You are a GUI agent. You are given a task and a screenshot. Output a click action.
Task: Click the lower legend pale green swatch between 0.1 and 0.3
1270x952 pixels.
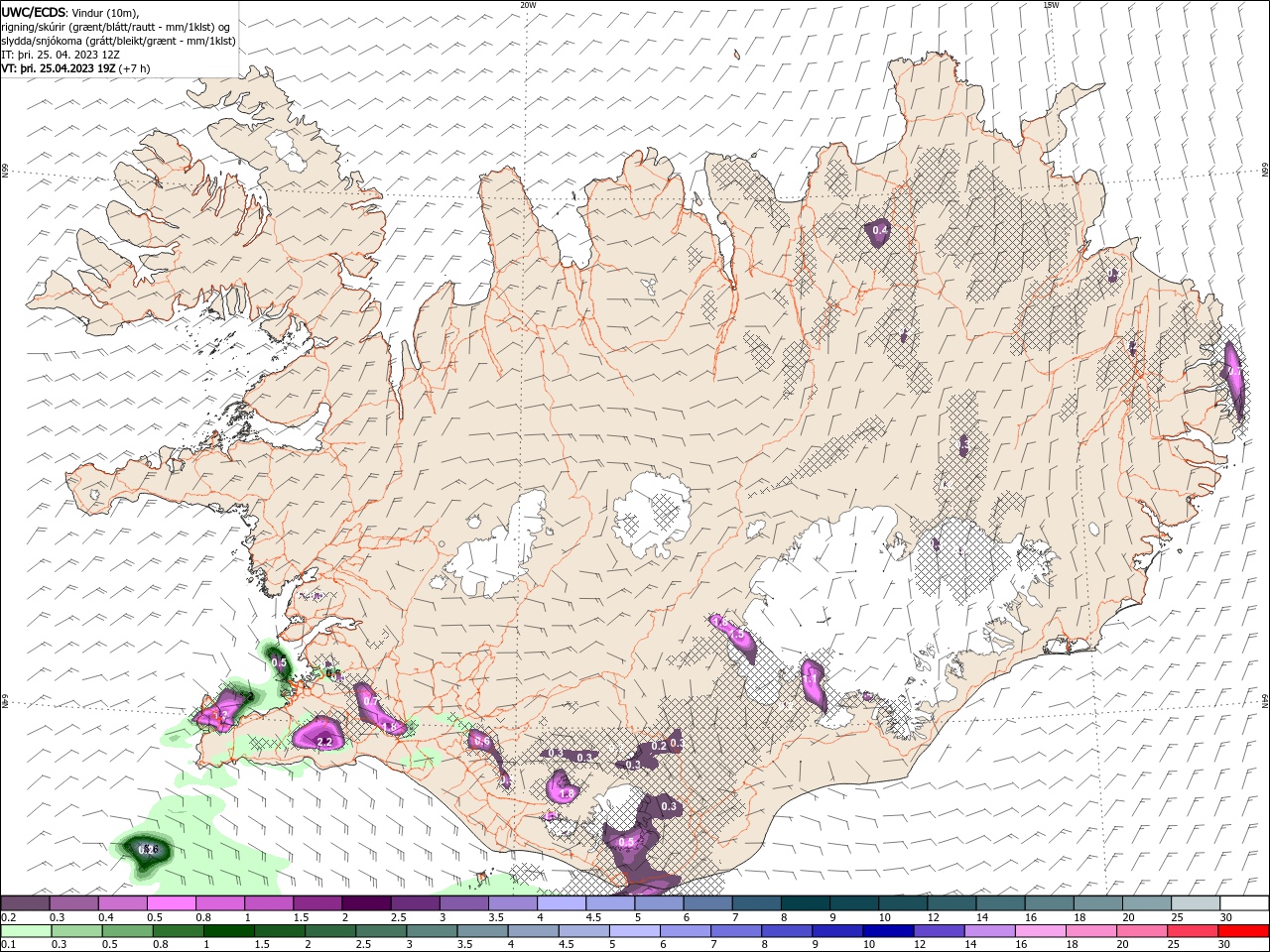pos(26,931)
